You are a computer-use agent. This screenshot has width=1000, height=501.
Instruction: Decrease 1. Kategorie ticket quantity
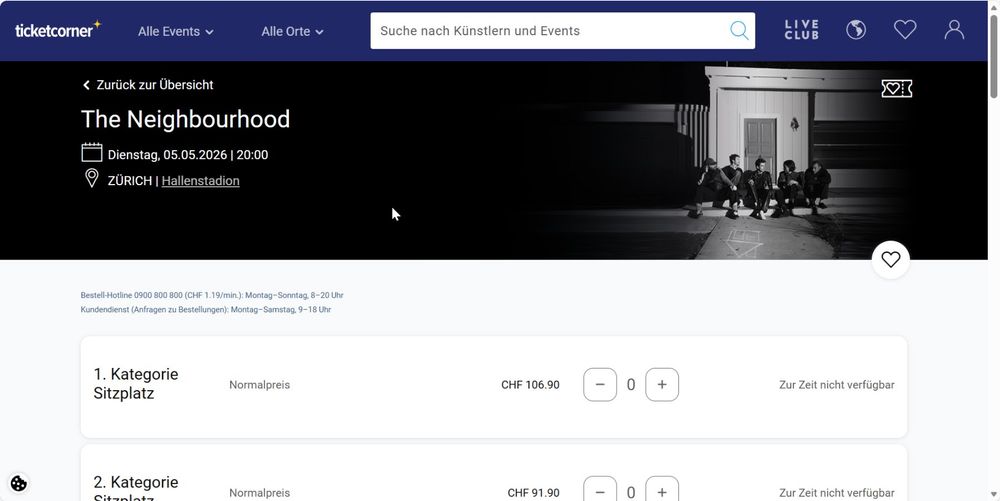point(600,385)
